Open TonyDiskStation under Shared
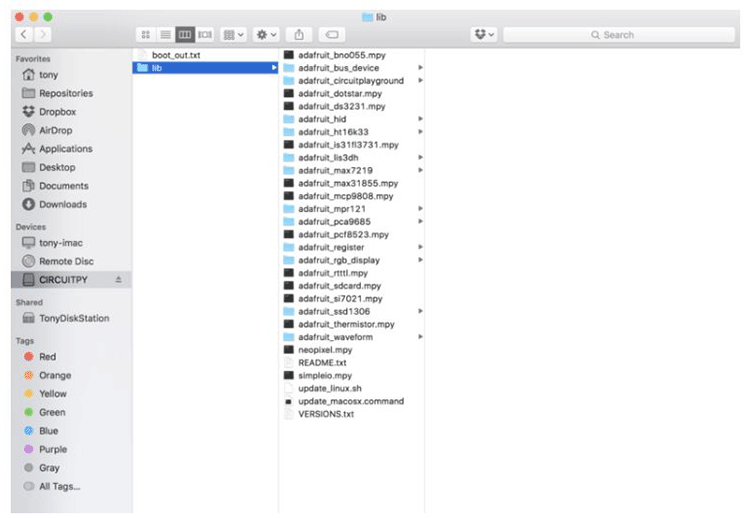 (x=73, y=318)
